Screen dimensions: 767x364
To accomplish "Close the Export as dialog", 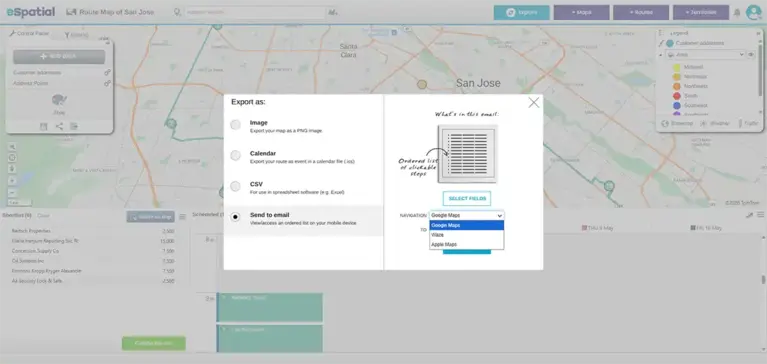I will coord(534,102).
